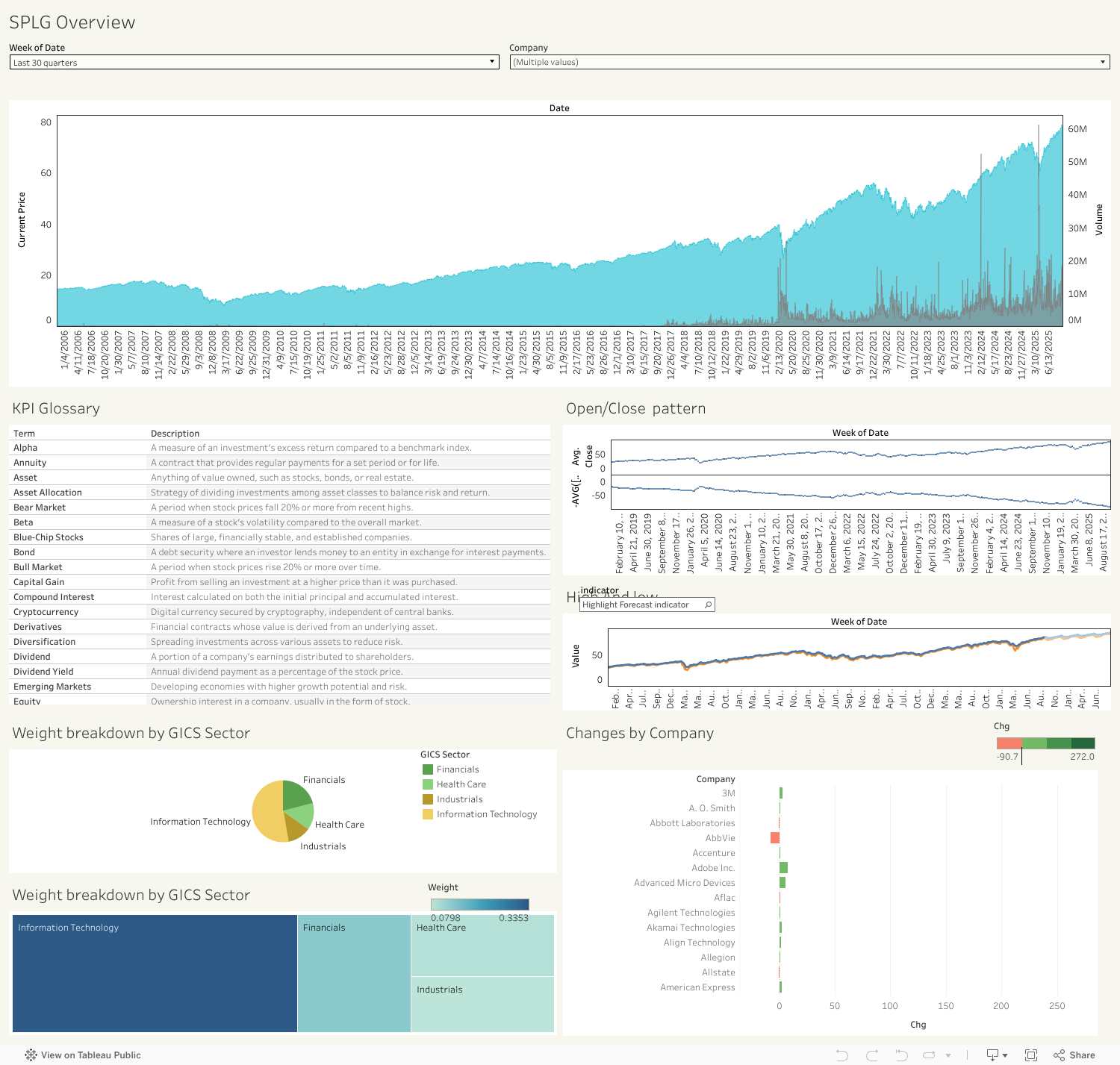Click the Financials treemap tile
The image size is (1120, 1065).
coord(354,973)
